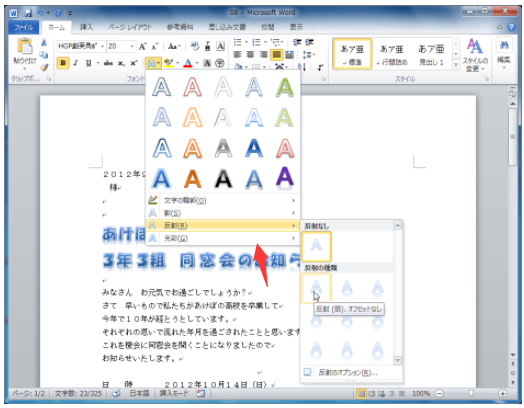Click the zoom in plus button
Screen dimensions: 524x408
502,393
